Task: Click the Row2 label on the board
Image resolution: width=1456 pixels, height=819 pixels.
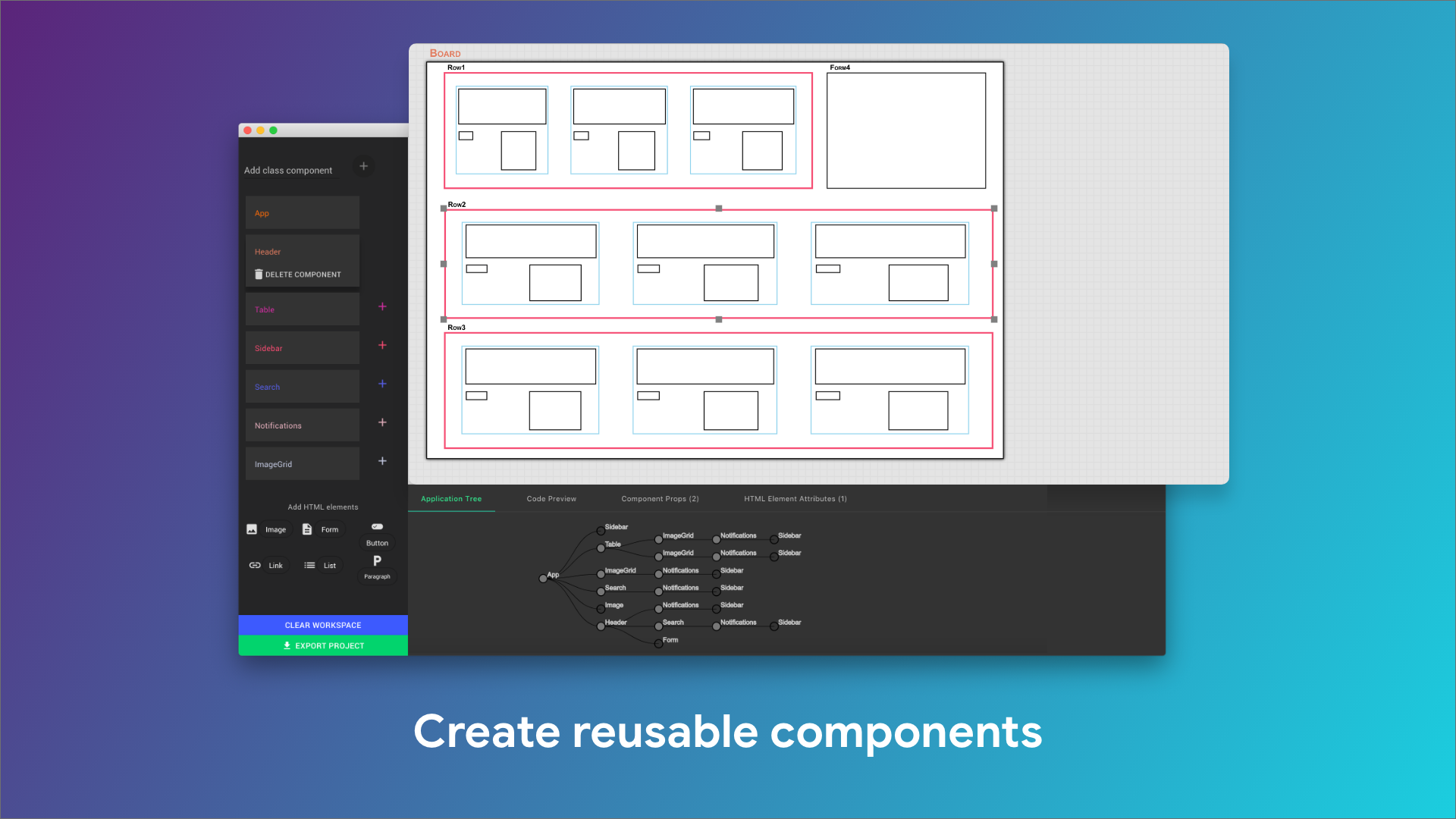Action: (457, 205)
